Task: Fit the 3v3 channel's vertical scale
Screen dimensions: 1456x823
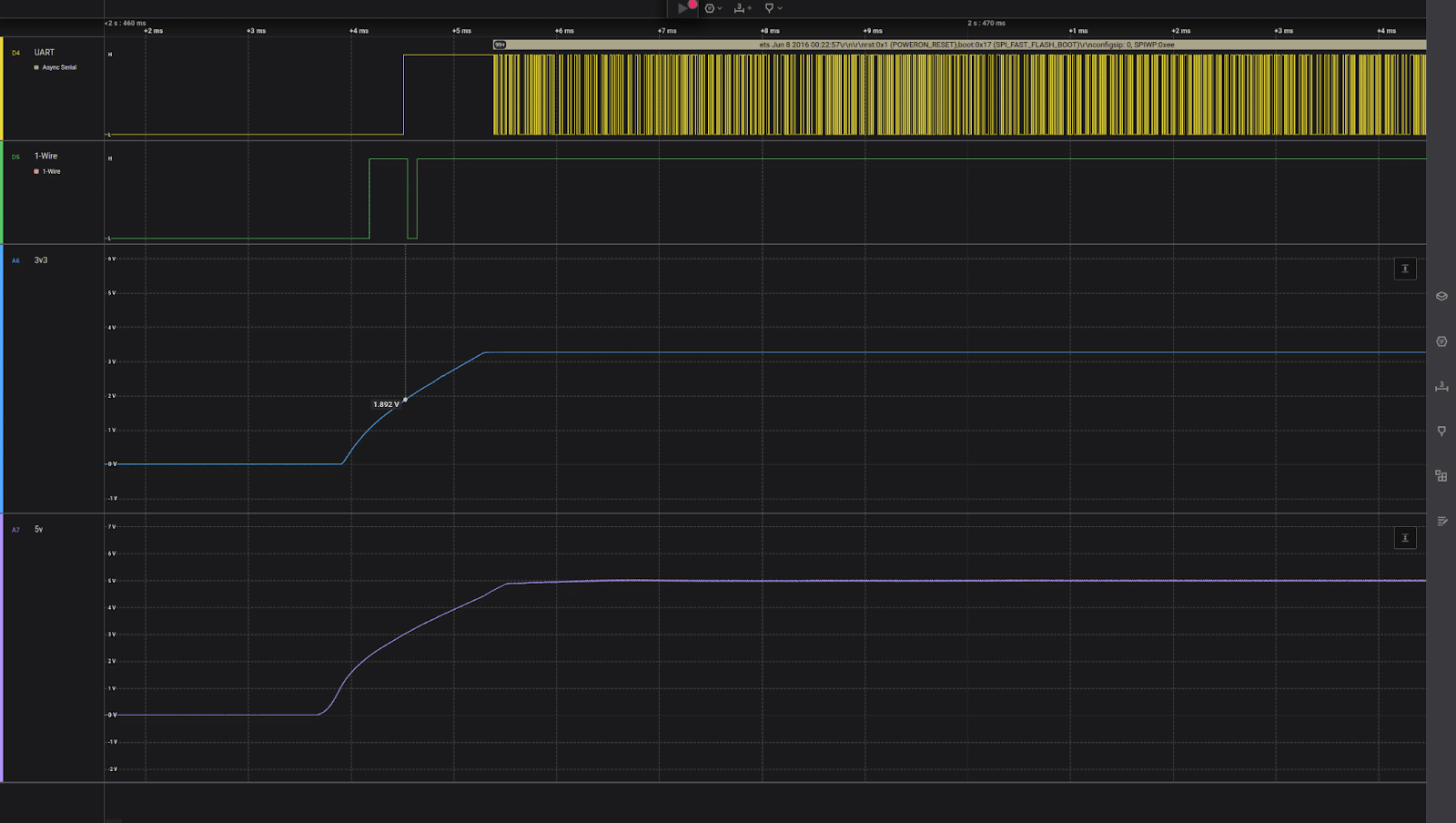Action: pos(1405,269)
